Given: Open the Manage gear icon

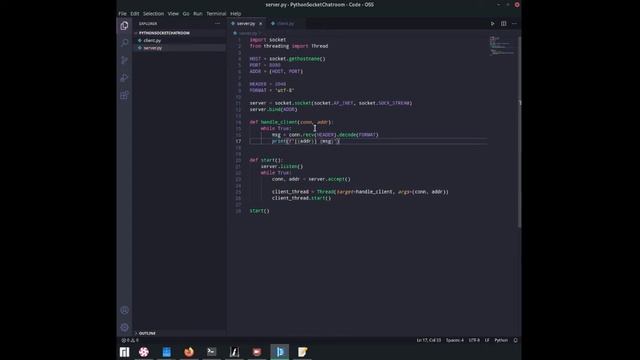Looking at the screenshot, I should click(124, 327).
